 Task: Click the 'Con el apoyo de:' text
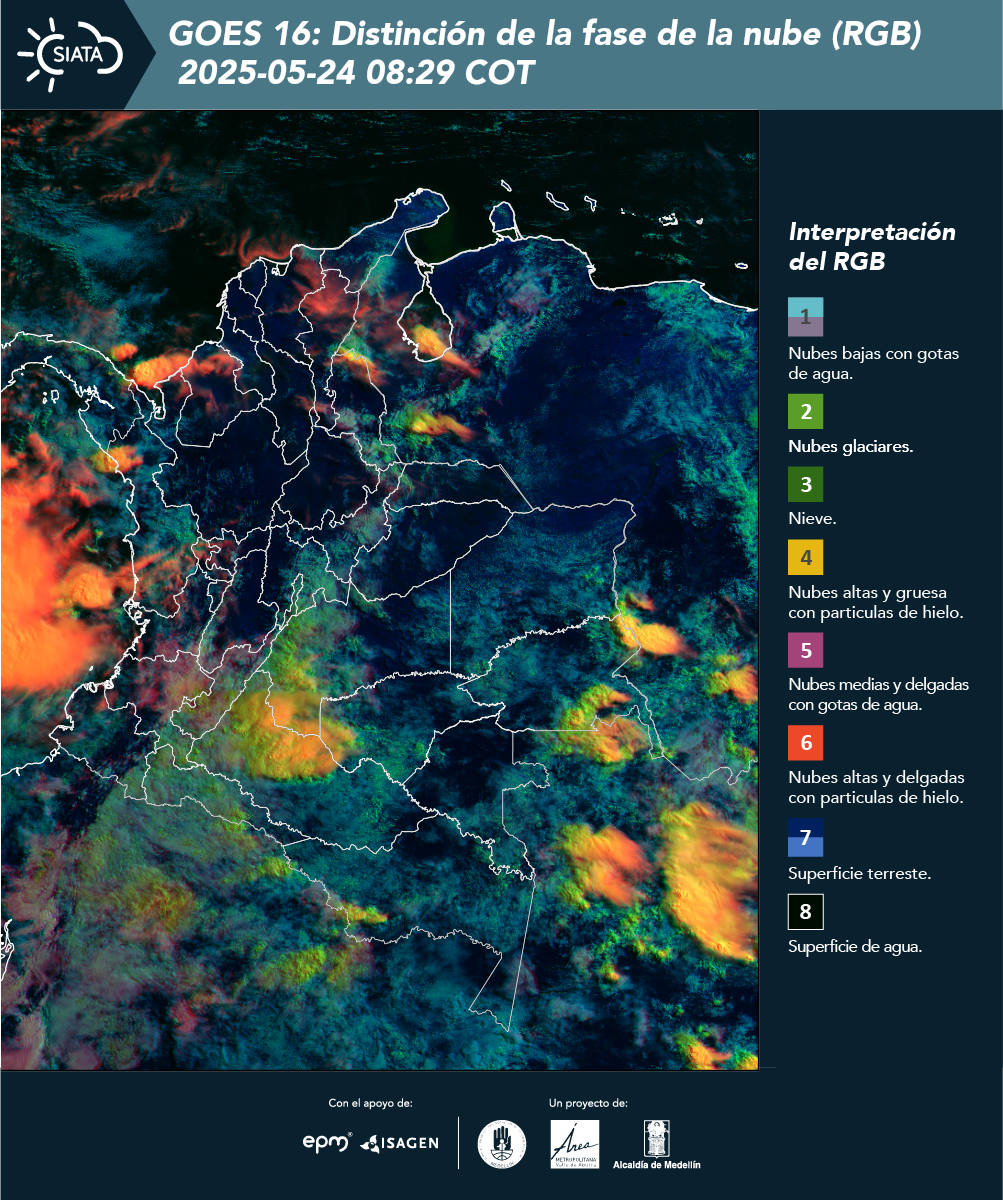click(x=370, y=1103)
